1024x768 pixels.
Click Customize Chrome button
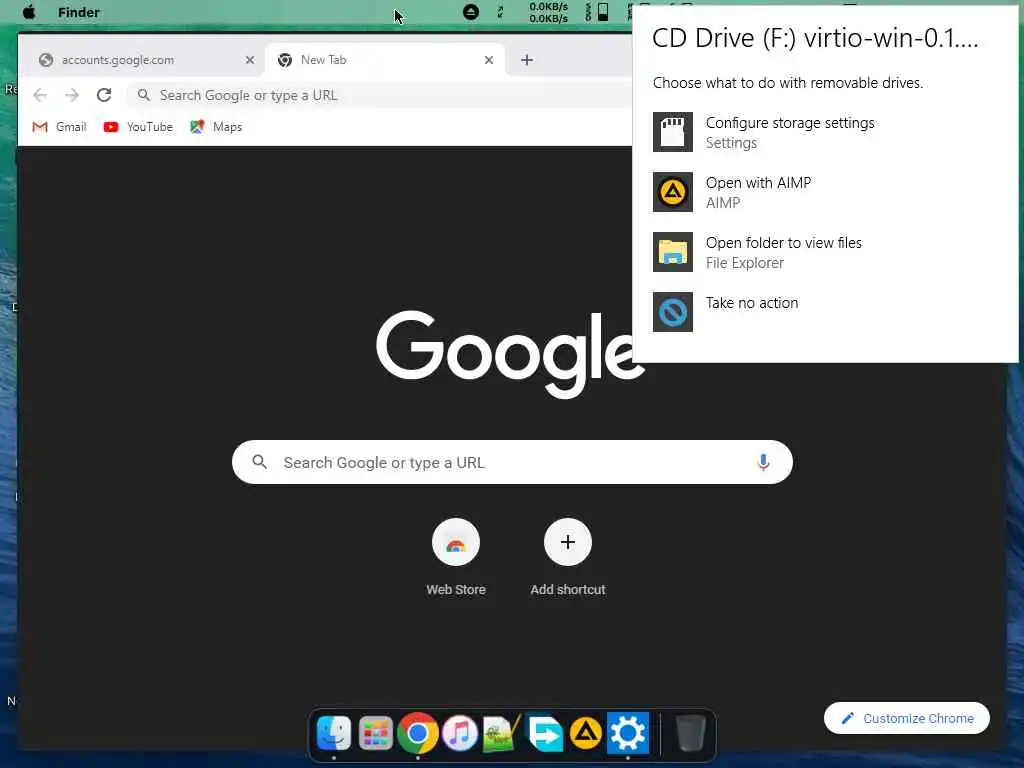click(x=906, y=718)
